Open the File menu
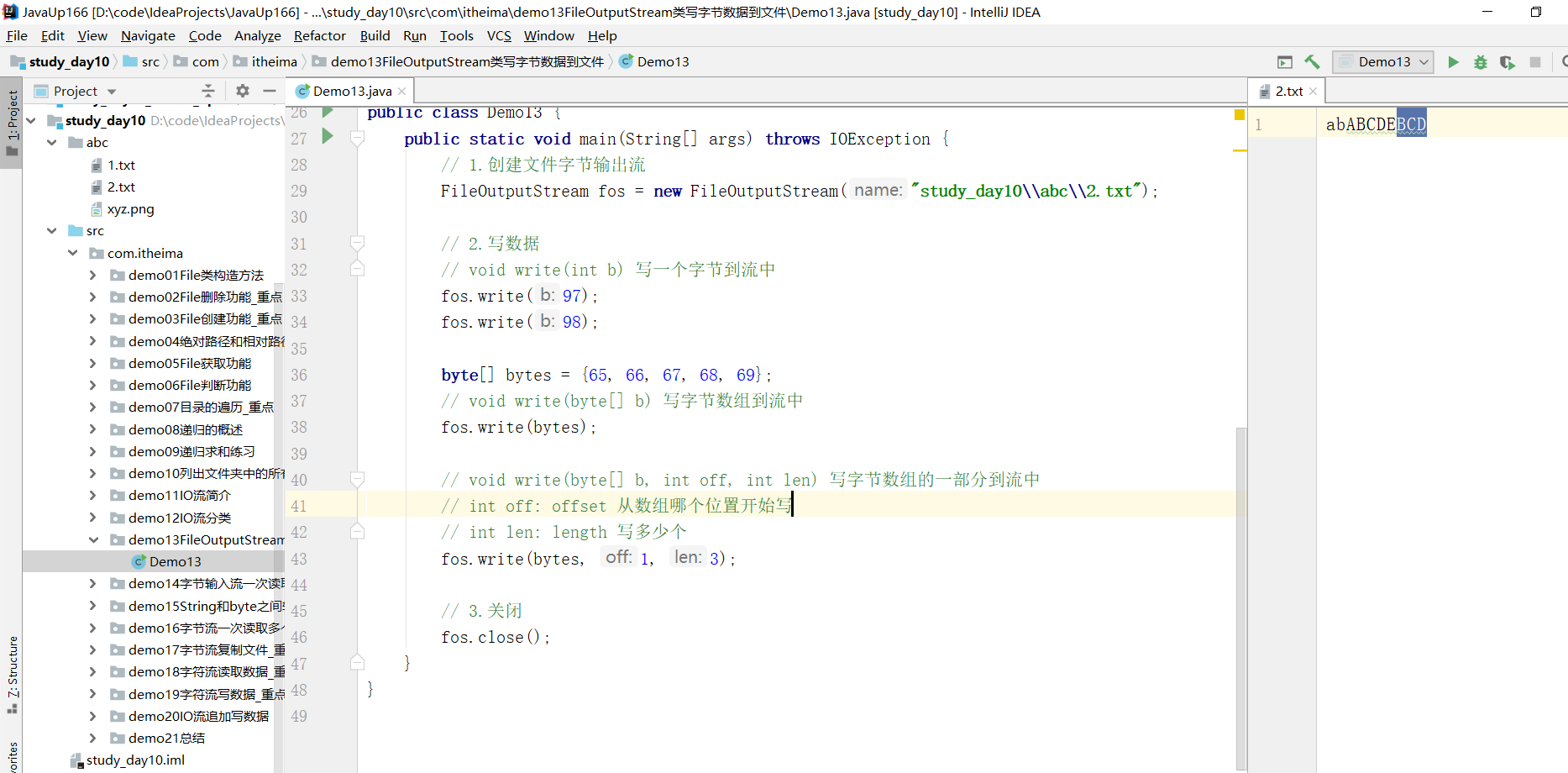Viewport: 1568px width, 773px height. click(x=17, y=35)
